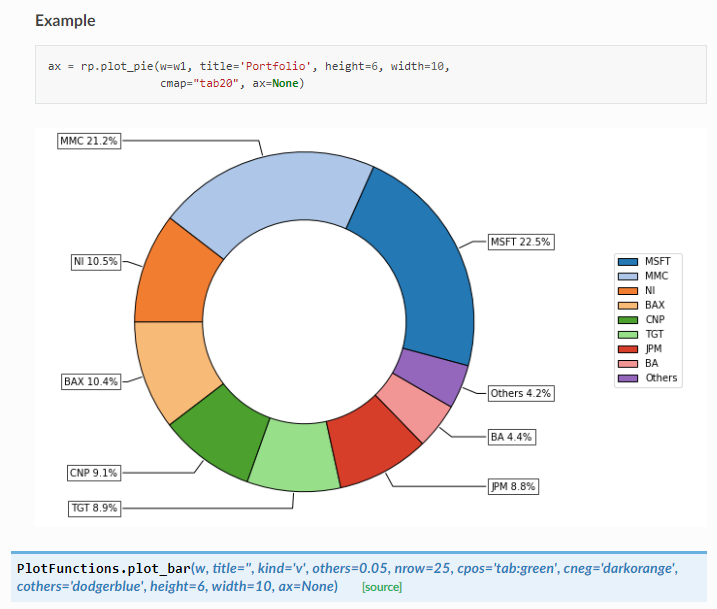Click the red JPM donut slice
Viewport: 717px width, 609px height.
[368, 441]
